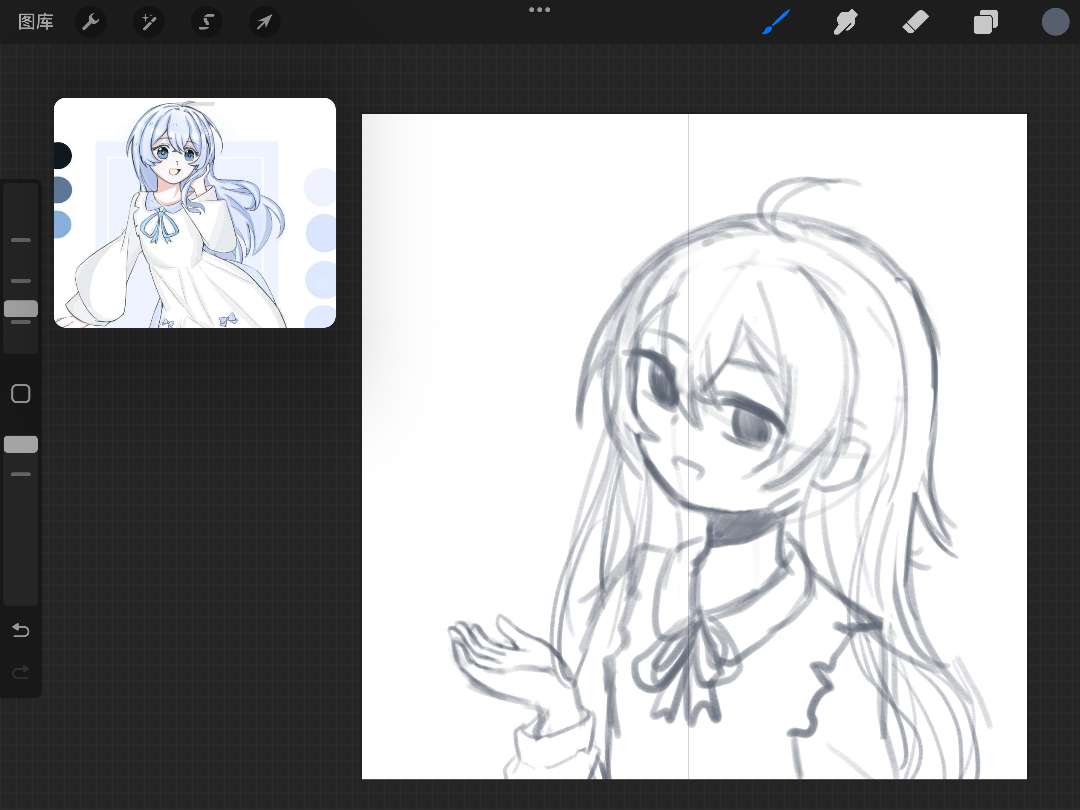Click the brush opacity slider handle

[x=21, y=444]
